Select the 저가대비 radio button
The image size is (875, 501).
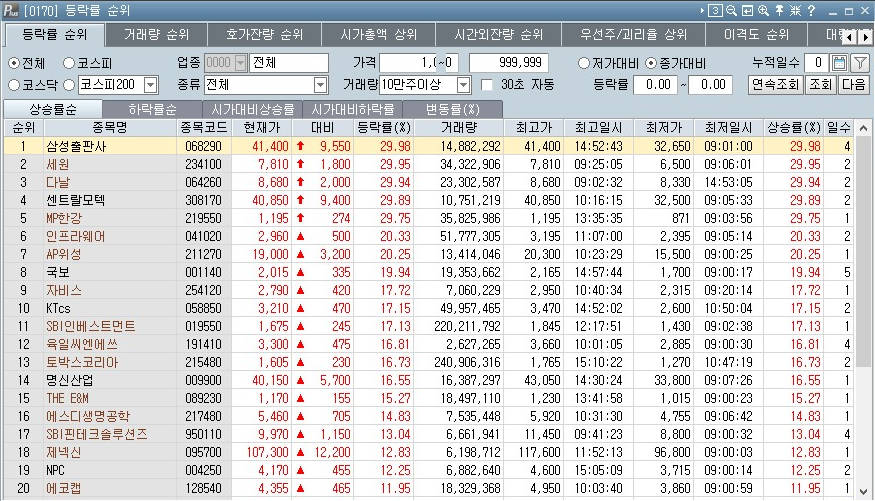click(584, 63)
